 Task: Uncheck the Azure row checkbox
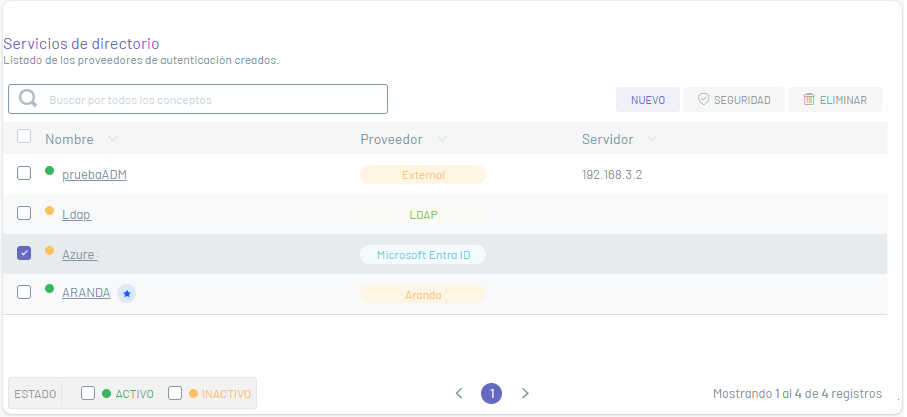coord(24,253)
